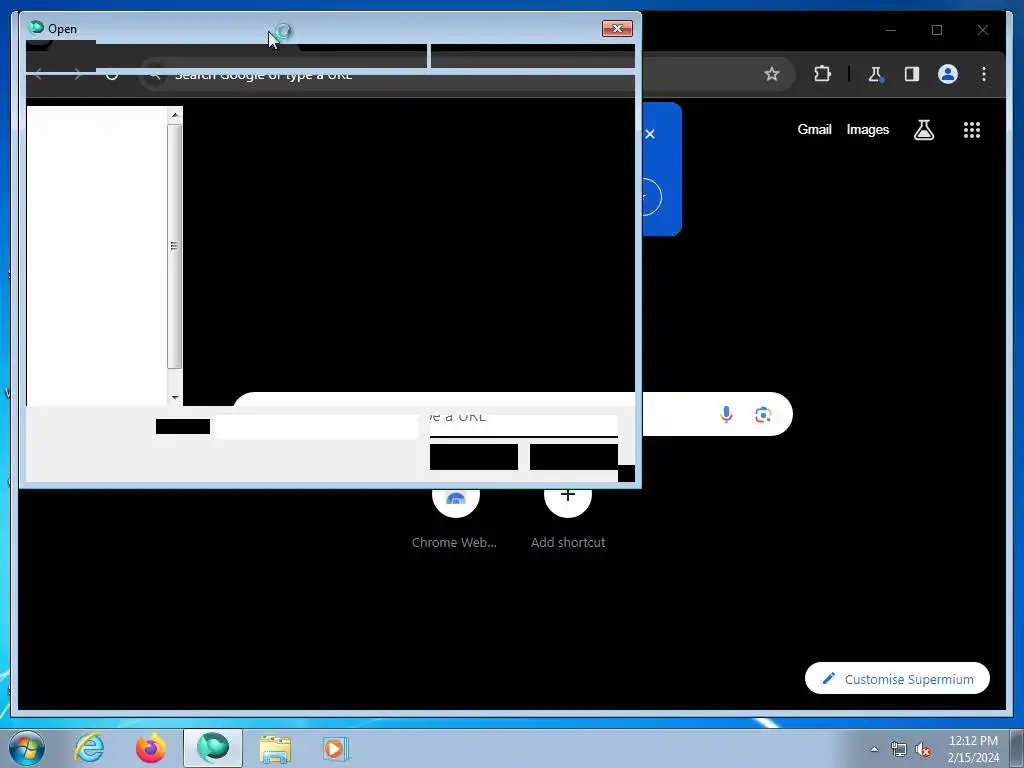This screenshot has width=1024, height=768.
Task: Open the profile avatar menu
Action: point(948,74)
